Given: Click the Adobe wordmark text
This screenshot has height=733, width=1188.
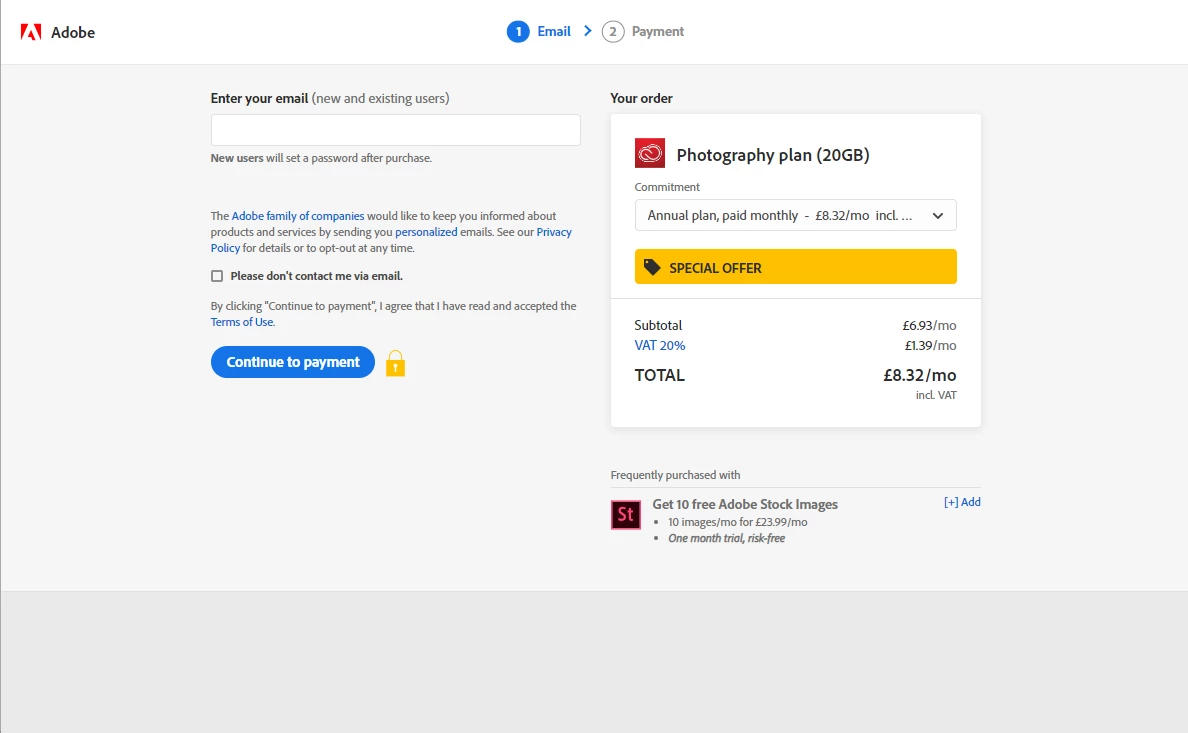Looking at the screenshot, I should pos(73,33).
